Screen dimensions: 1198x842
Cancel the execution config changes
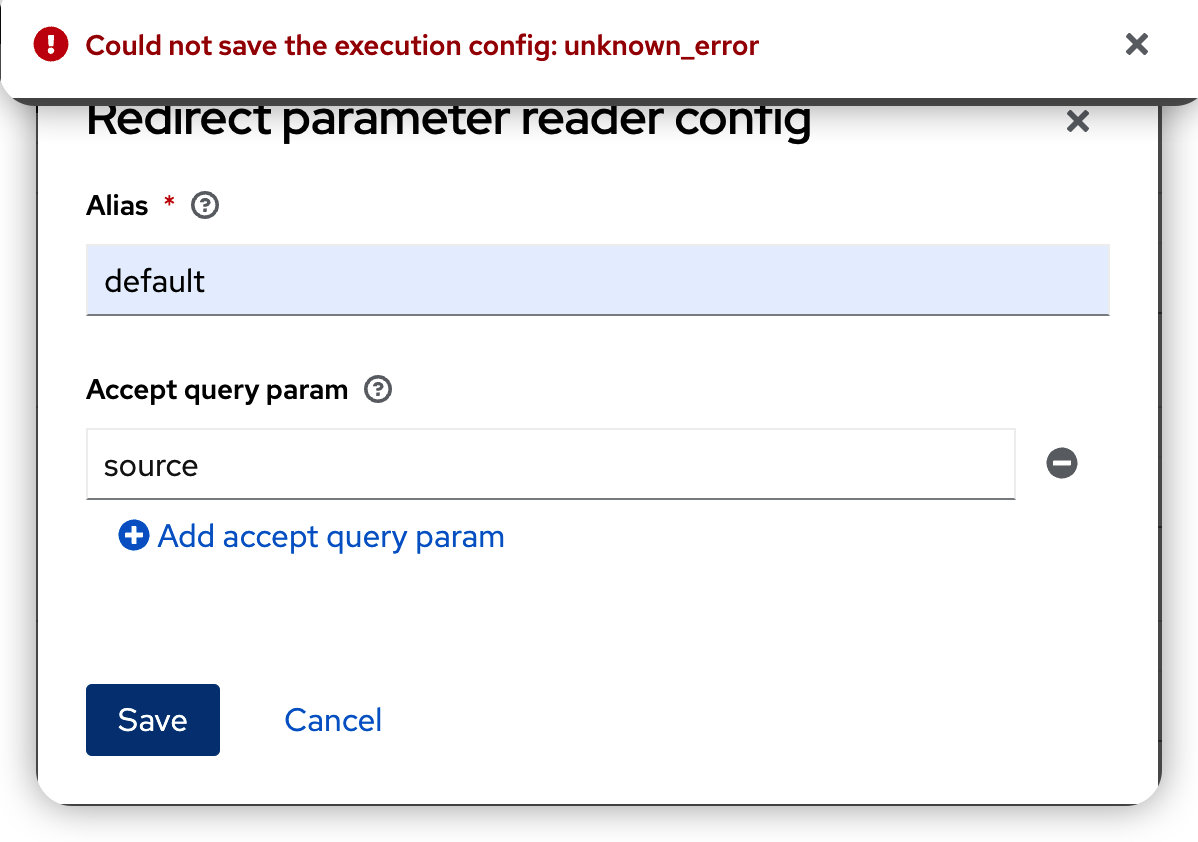(x=333, y=720)
